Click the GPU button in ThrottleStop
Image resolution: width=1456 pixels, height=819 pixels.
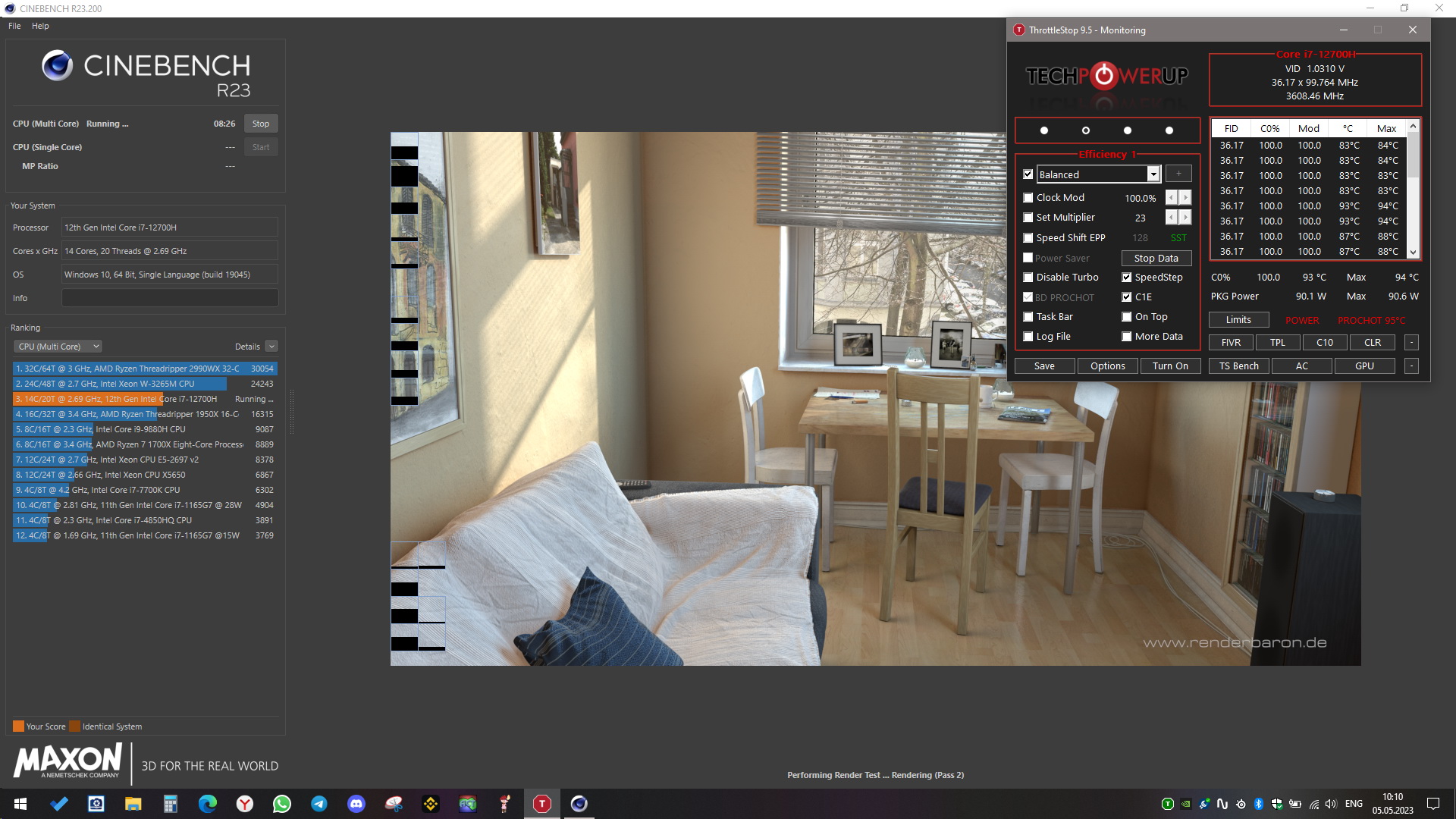(1364, 366)
